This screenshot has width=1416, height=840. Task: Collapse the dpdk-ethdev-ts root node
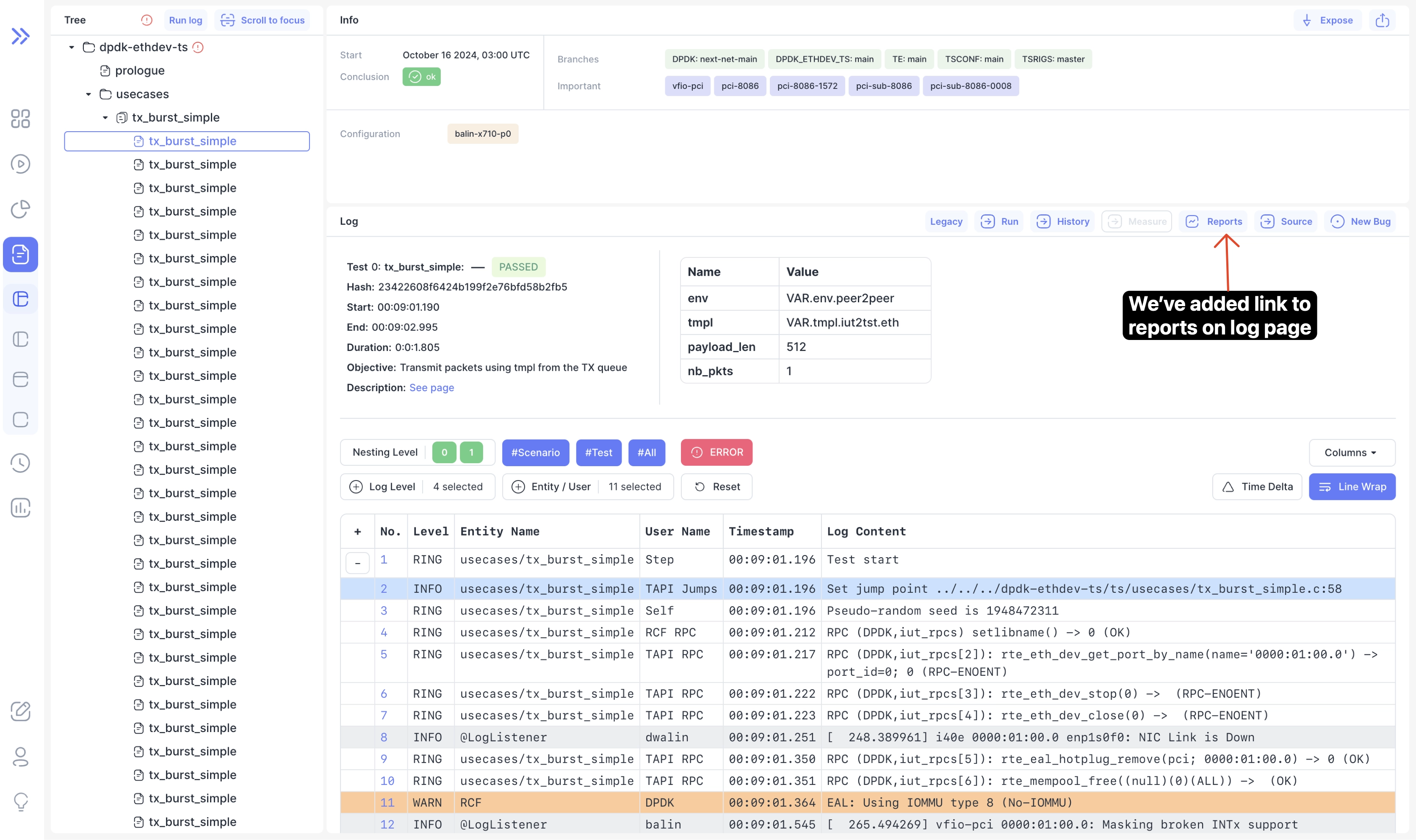point(71,47)
